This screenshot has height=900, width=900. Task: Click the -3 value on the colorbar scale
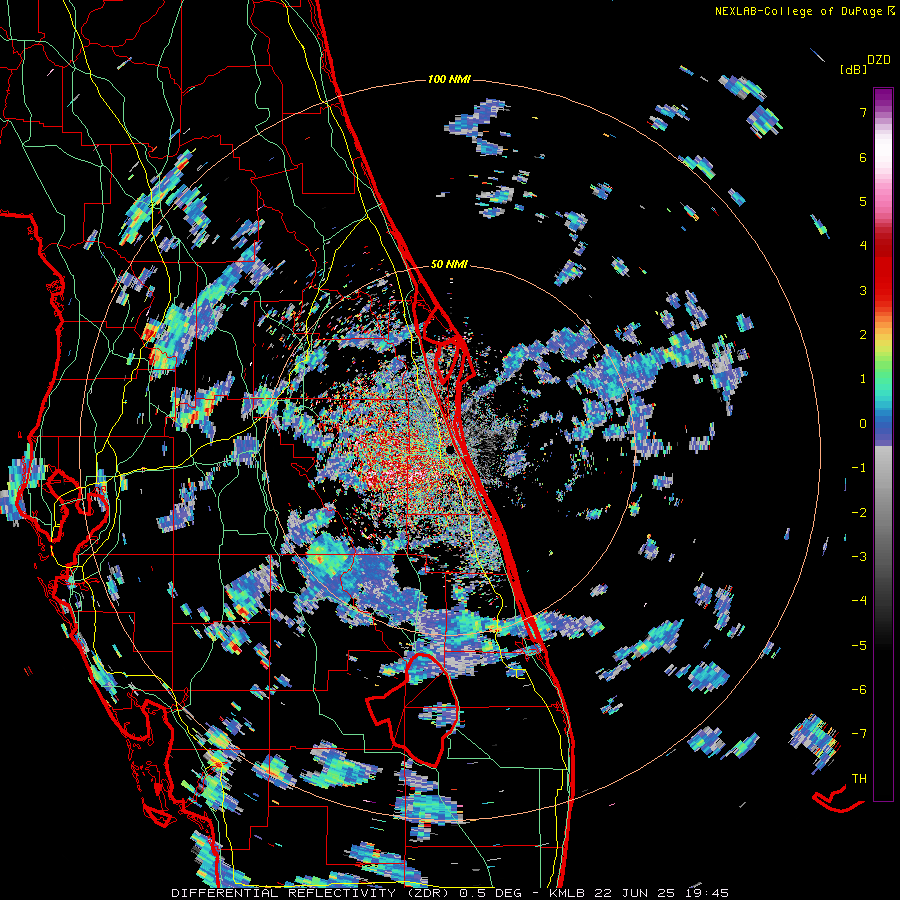(859, 556)
